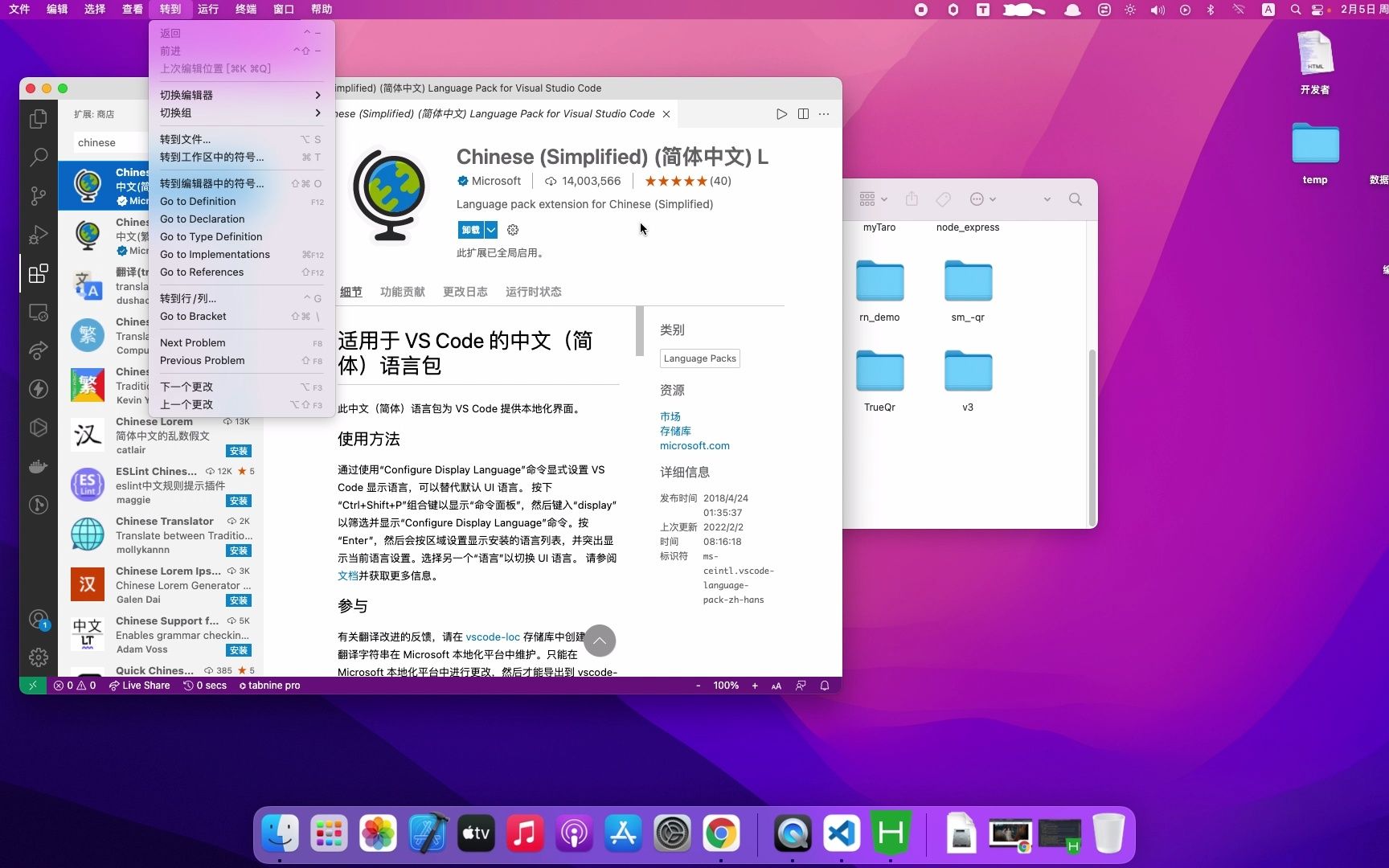Click the extension settings gear next to uninstall
1389x868 pixels.
pos(513,230)
